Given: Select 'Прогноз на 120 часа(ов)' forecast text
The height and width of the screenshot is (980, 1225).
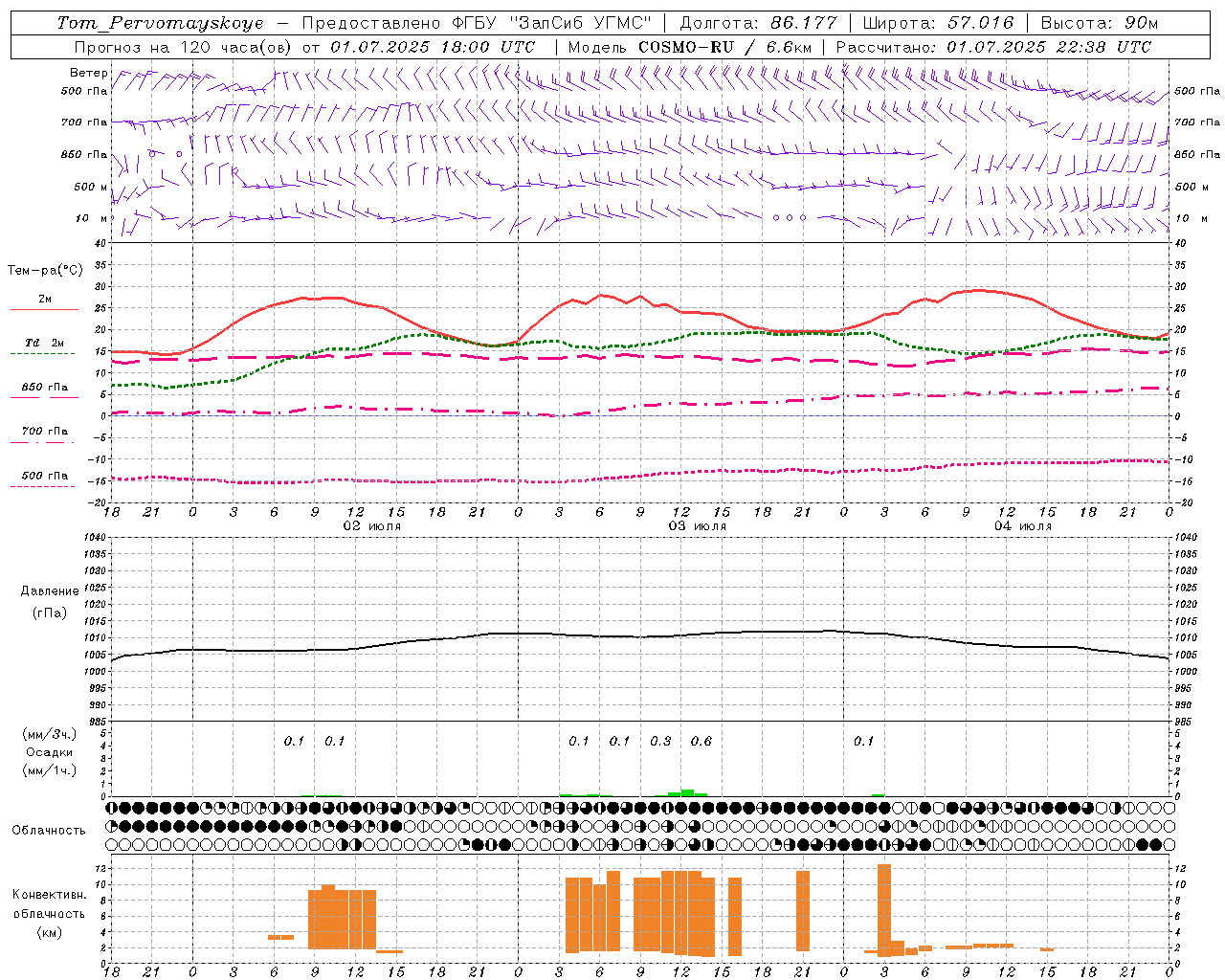Looking at the screenshot, I should click(184, 47).
